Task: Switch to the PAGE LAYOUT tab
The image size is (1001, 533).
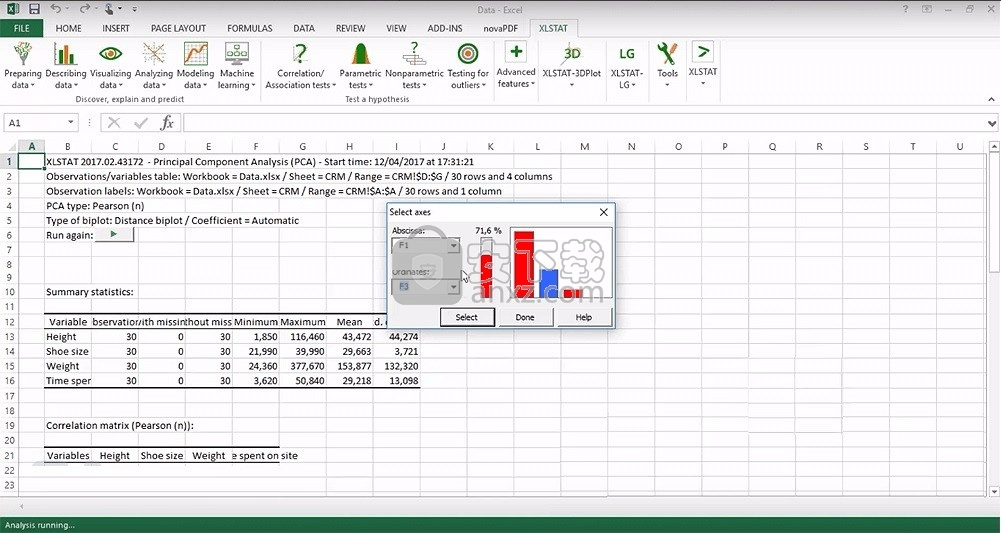Action: [178, 28]
